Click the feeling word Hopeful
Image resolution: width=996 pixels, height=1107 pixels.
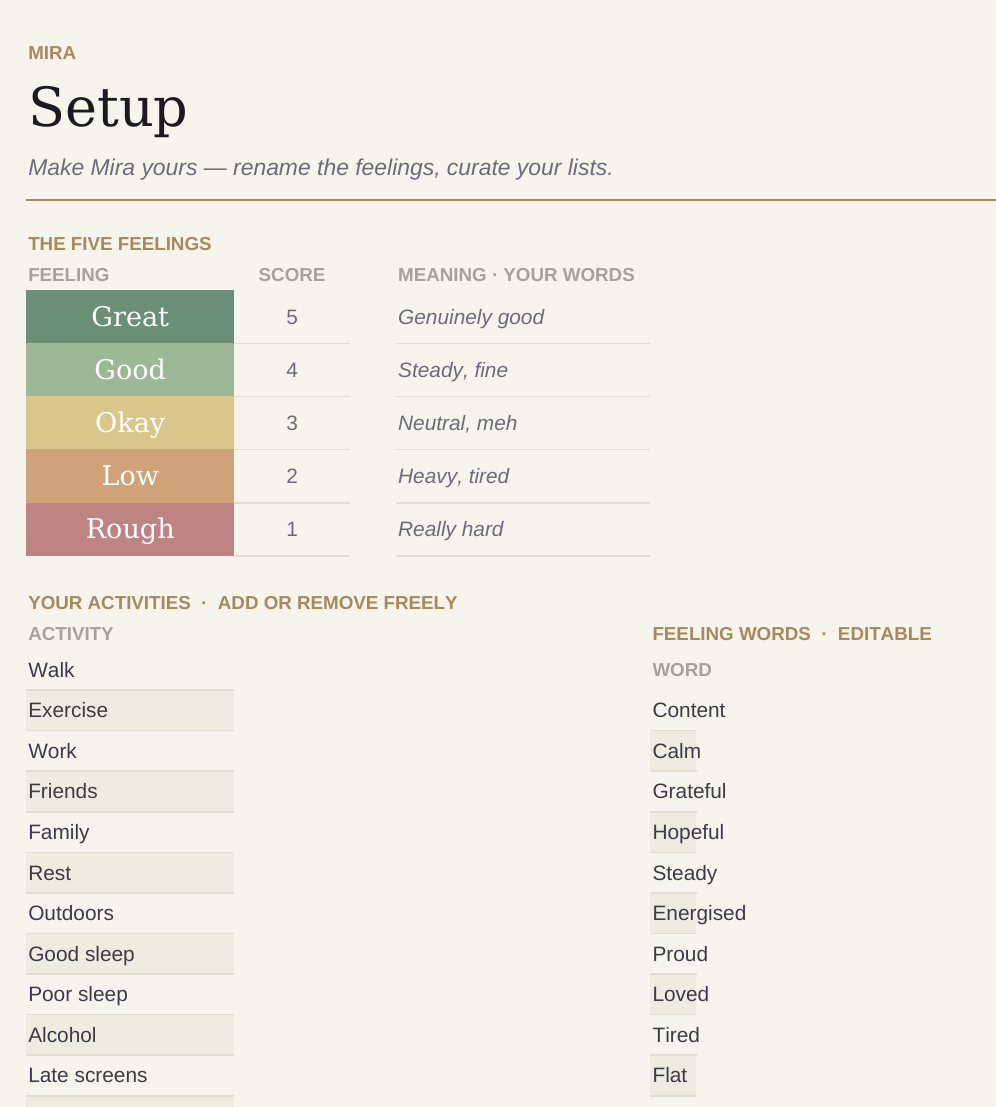click(688, 832)
